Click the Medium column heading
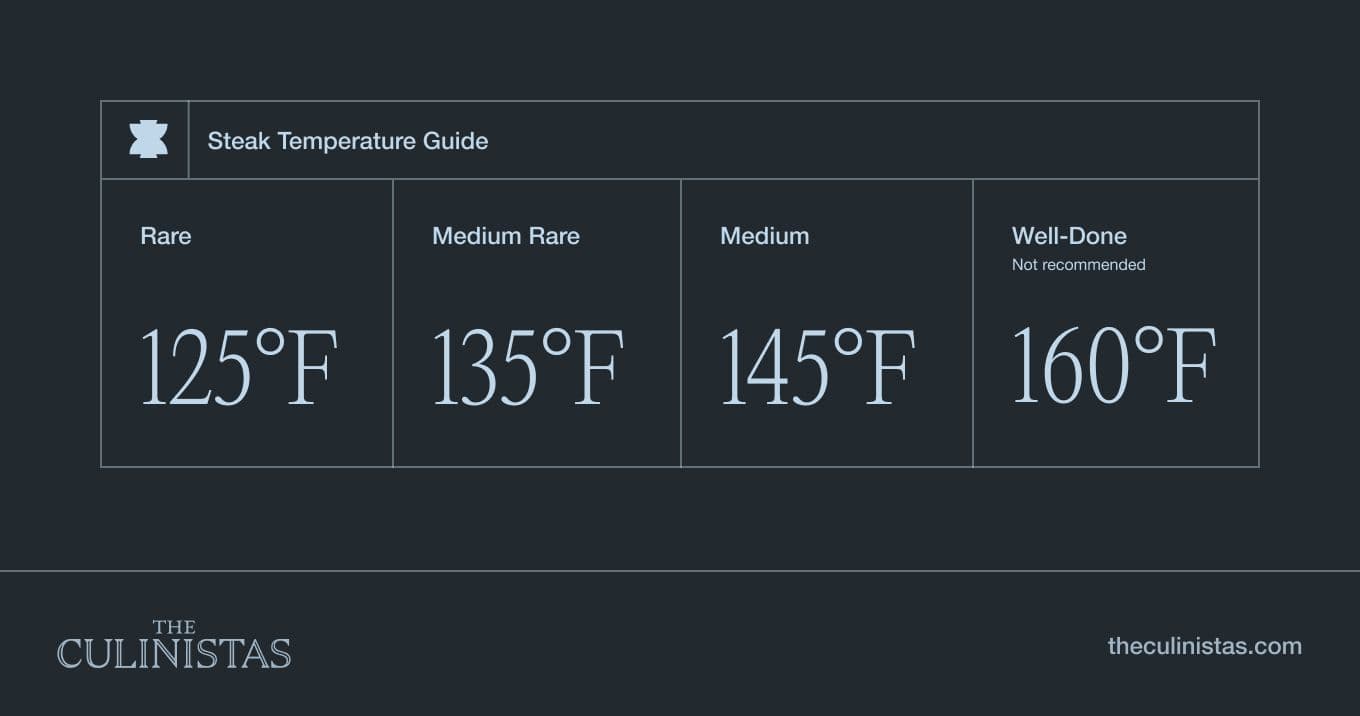Viewport: 1360px width, 716px height. pyautogui.click(x=764, y=236)
